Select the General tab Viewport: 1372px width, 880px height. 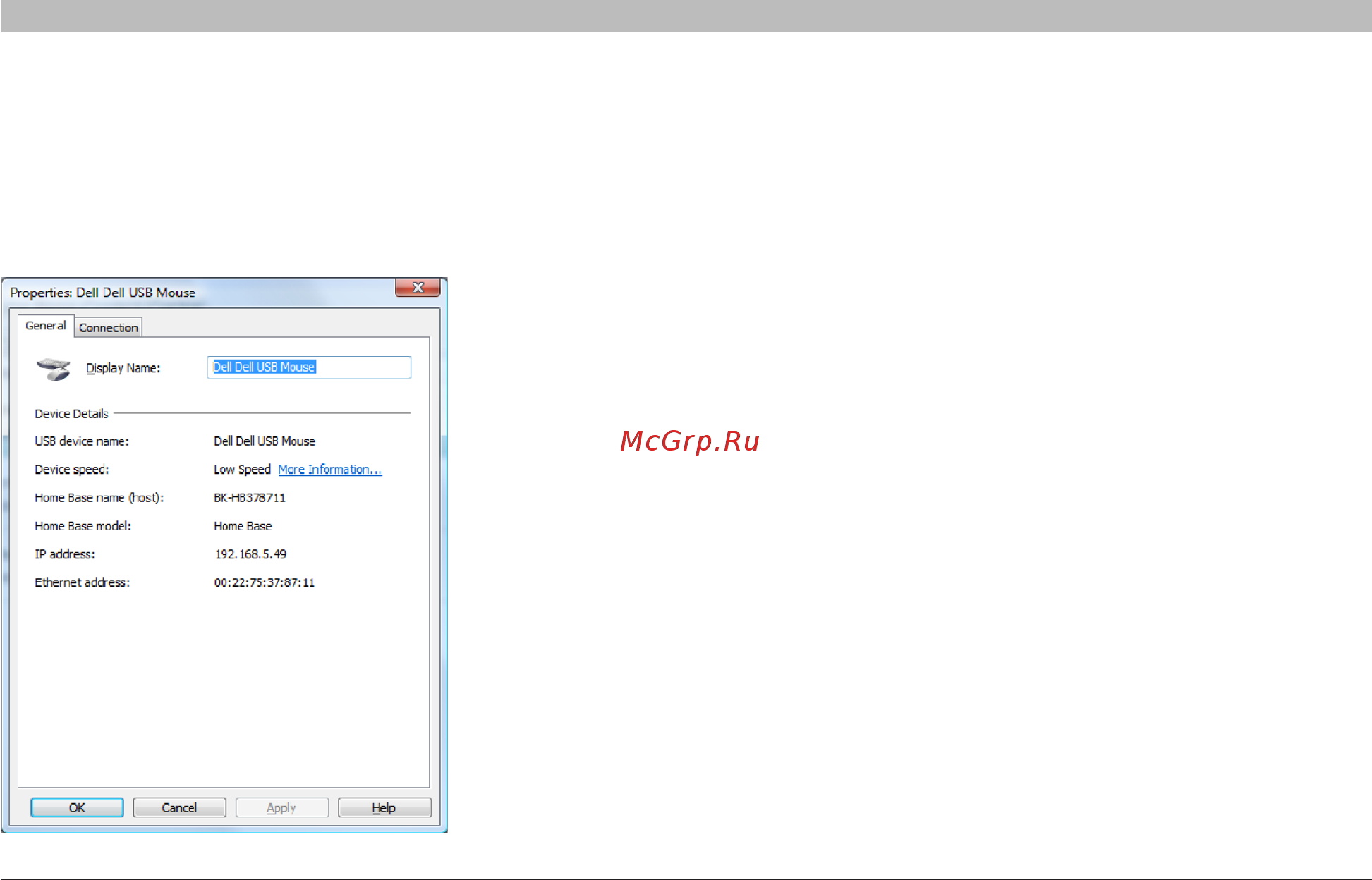[x=46, y=326]
